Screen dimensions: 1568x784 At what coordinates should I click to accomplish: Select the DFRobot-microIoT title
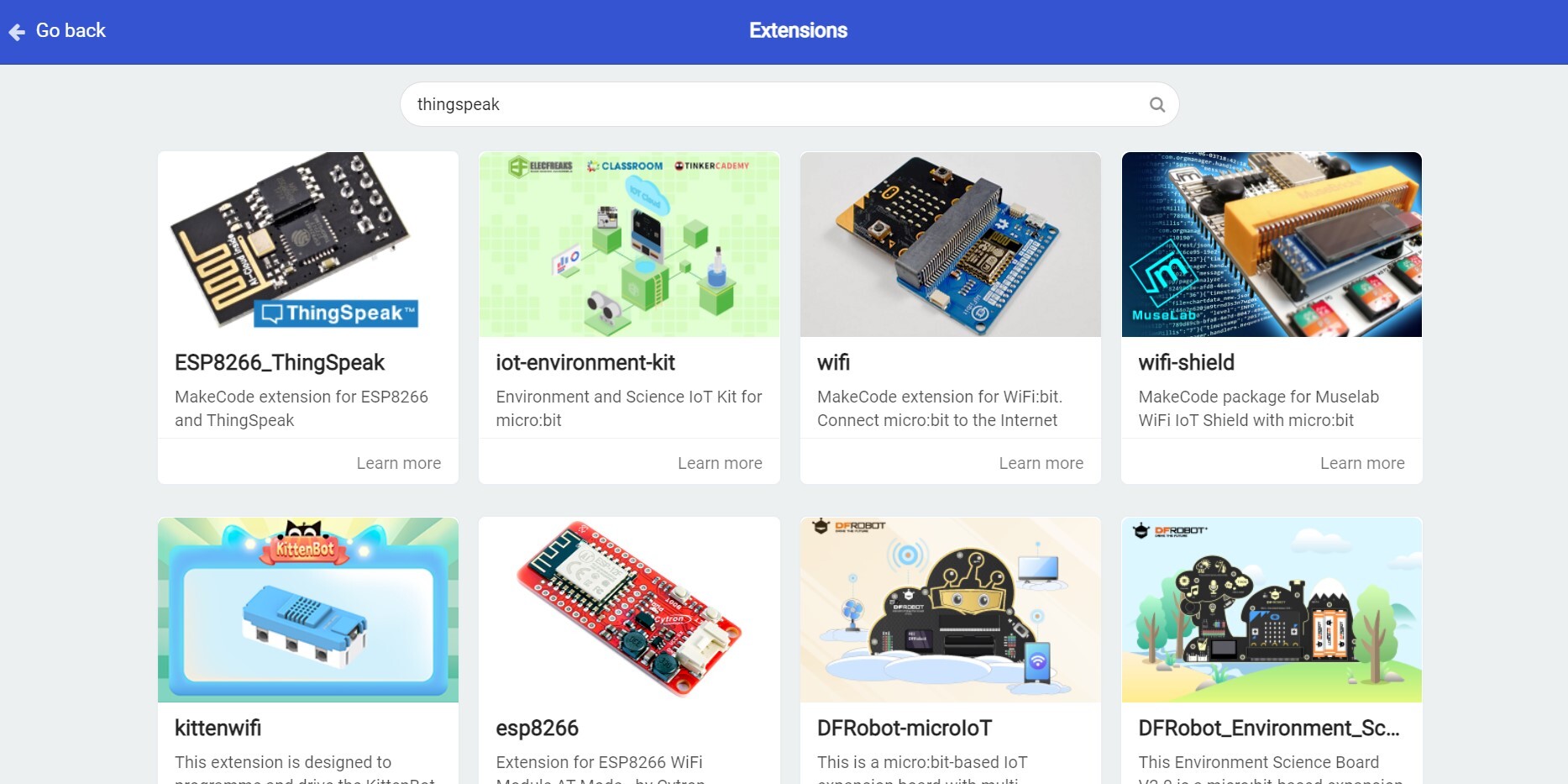[905, 729]
